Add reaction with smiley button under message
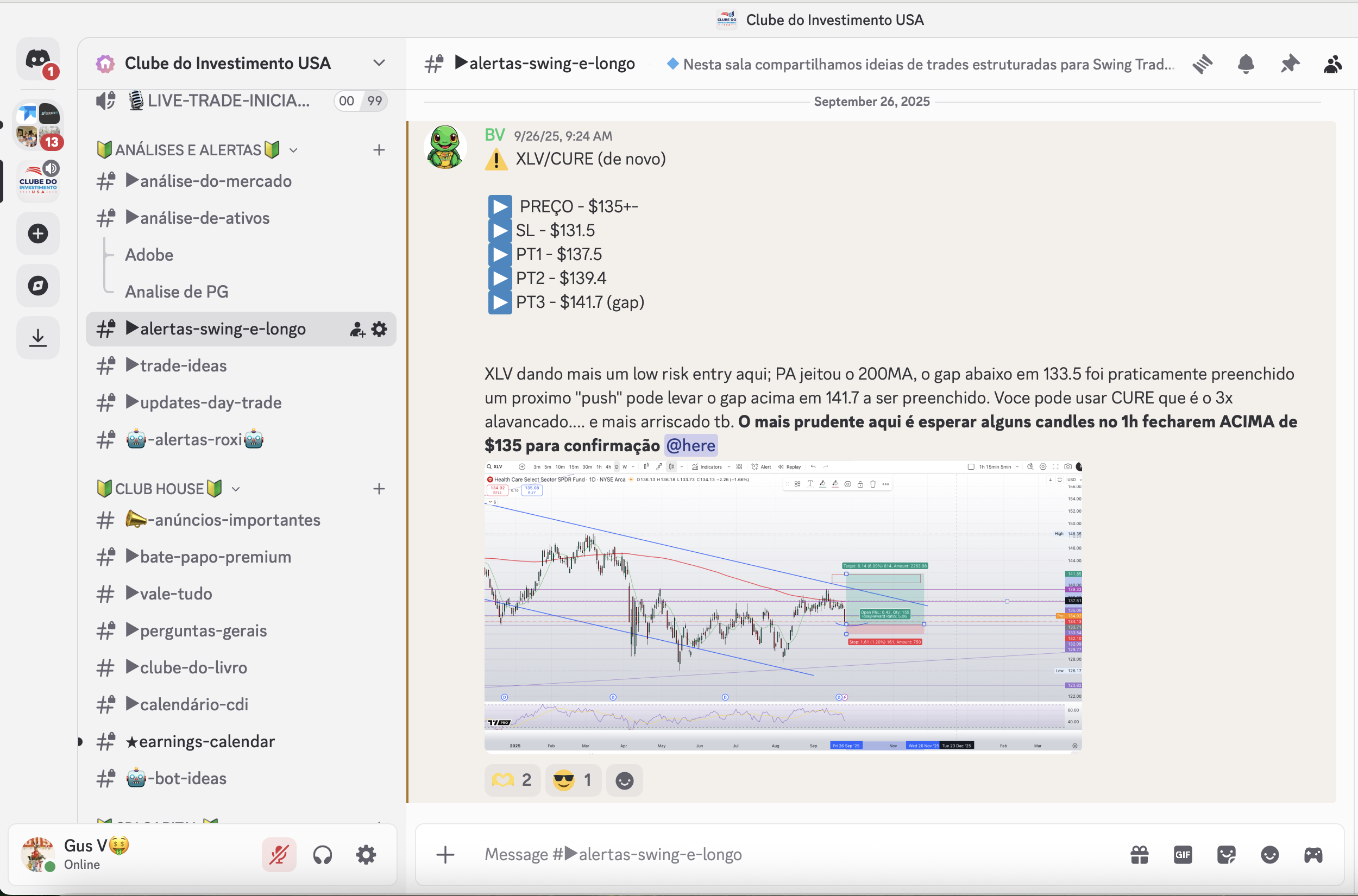This screenshot has width=1358, height=896. 624,780
